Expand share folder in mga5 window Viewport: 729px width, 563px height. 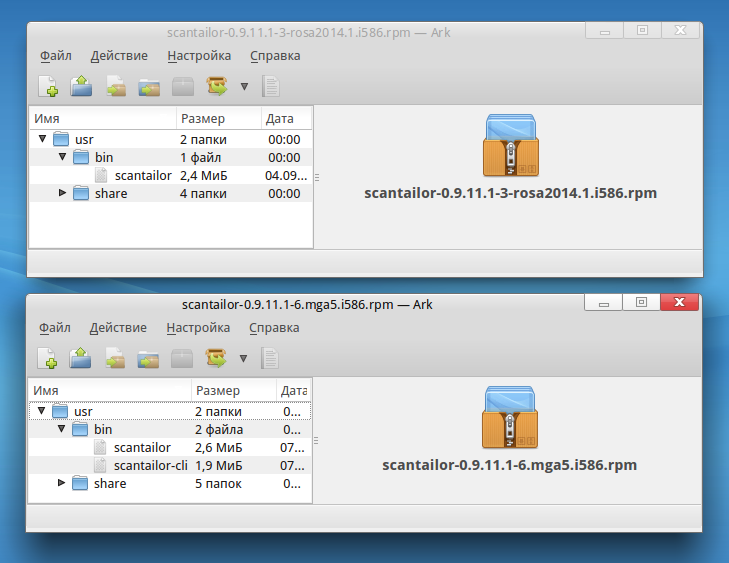click(61, 483)
